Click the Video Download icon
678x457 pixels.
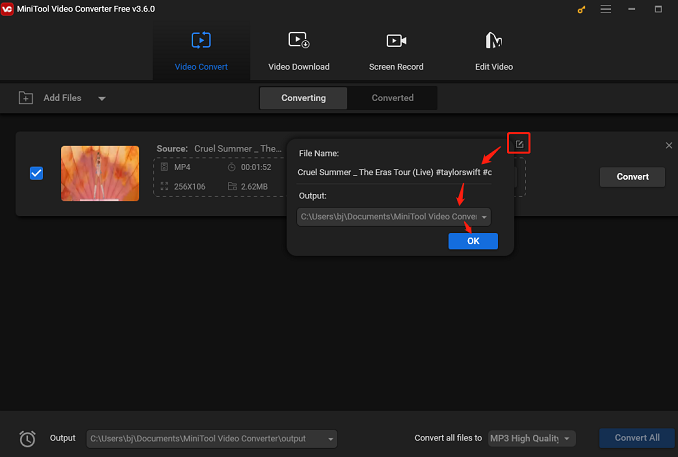click(x=299, y=40)
